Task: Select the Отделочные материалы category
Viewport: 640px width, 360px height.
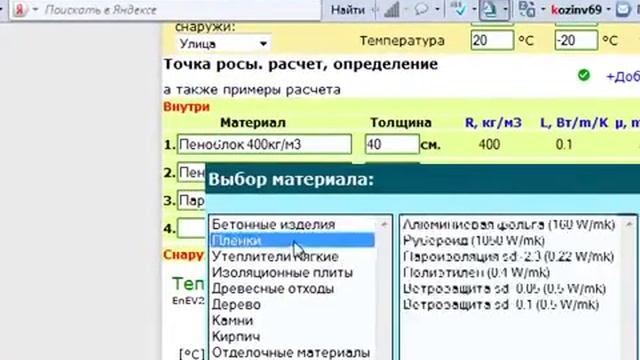Action: pos(292,352)
